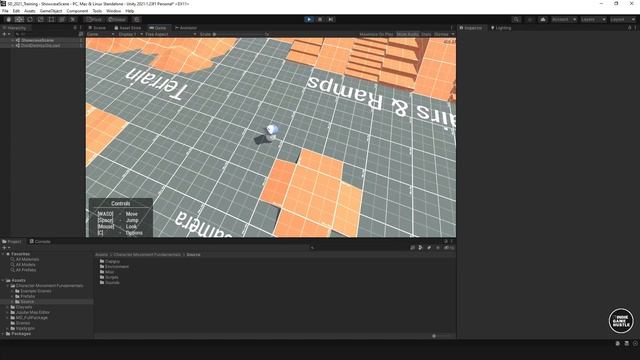The width and height of the screenshot is (640, 360).
Task: Open the Gizmos dropdown
Action: point(444,34)
